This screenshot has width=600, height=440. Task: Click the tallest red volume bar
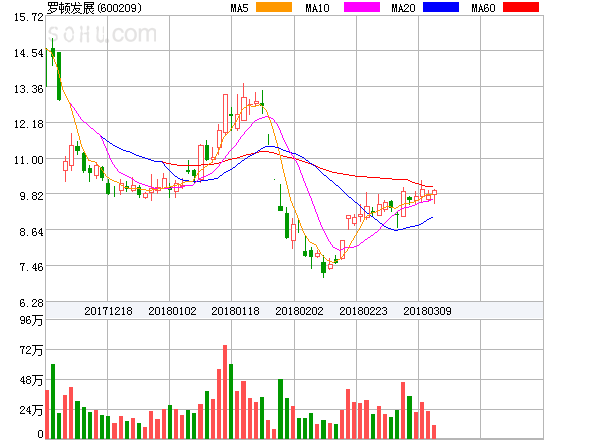tap(225, 392)
